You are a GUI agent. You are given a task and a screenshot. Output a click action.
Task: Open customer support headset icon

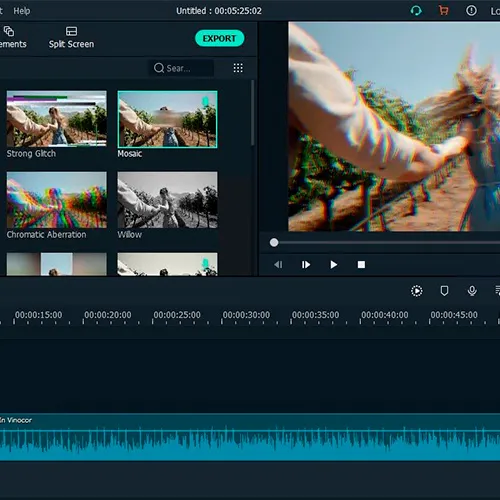(x=416, y=11)
